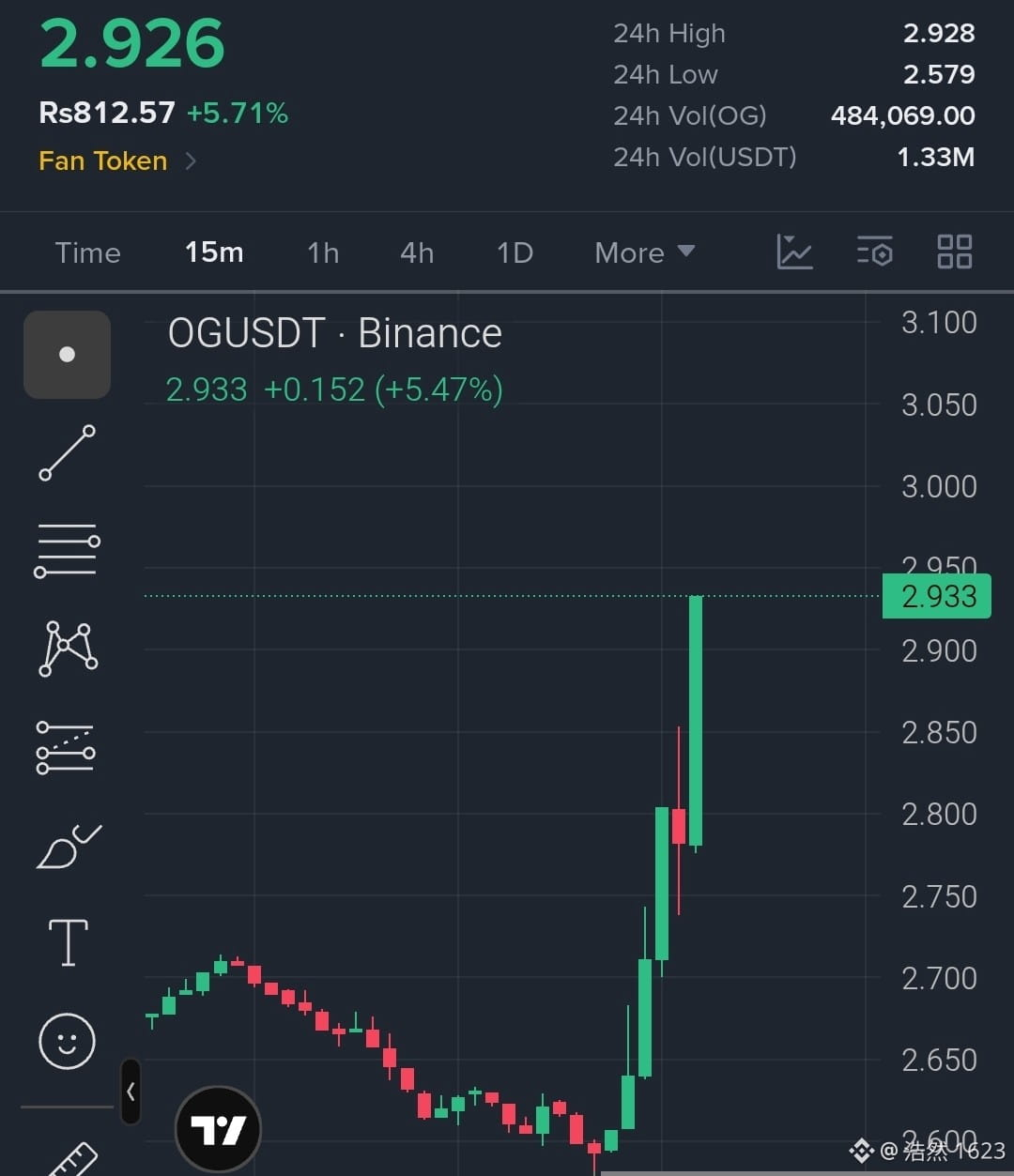Click the tall green latest candlestick

point(696,721)
